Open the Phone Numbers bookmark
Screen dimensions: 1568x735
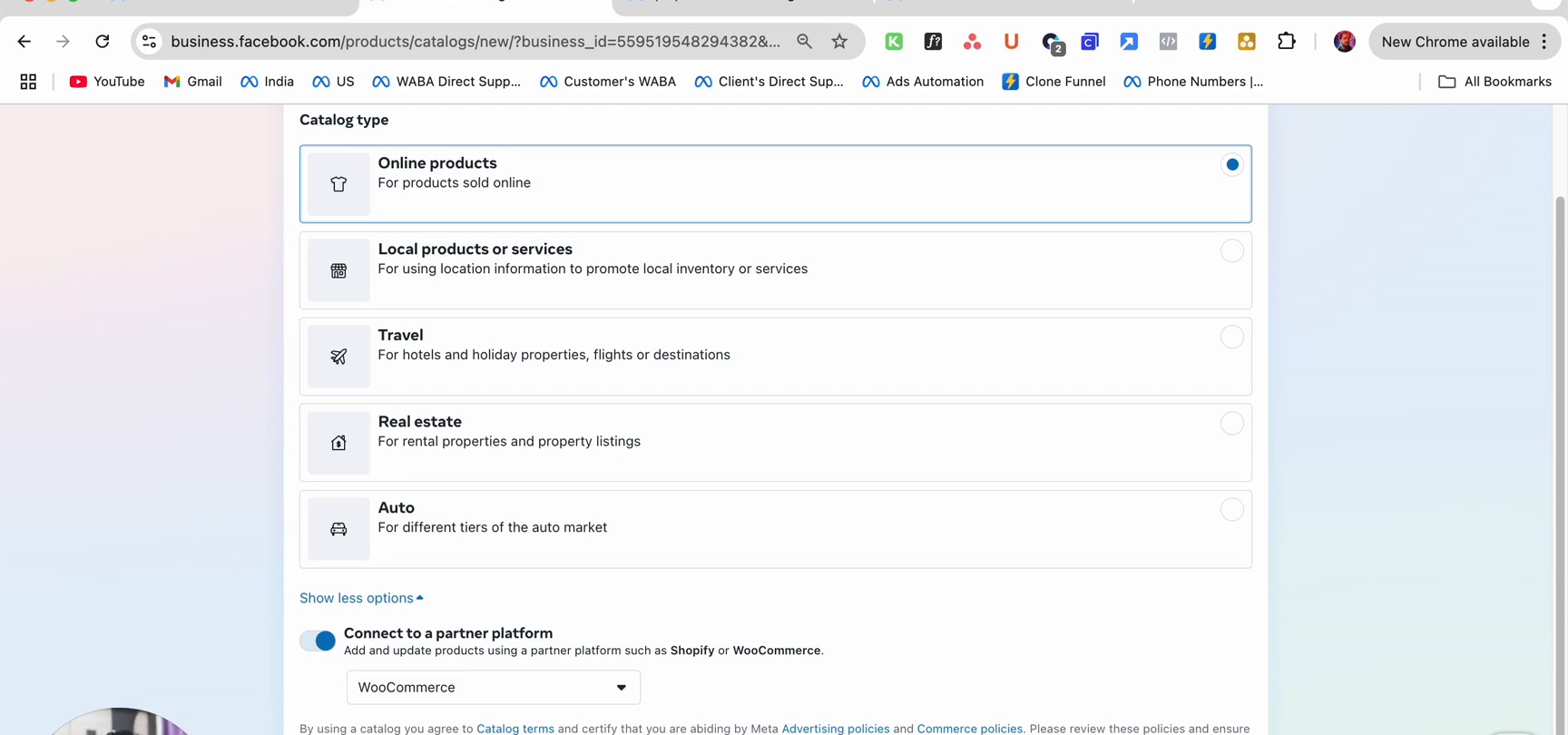coord(1193,82)
